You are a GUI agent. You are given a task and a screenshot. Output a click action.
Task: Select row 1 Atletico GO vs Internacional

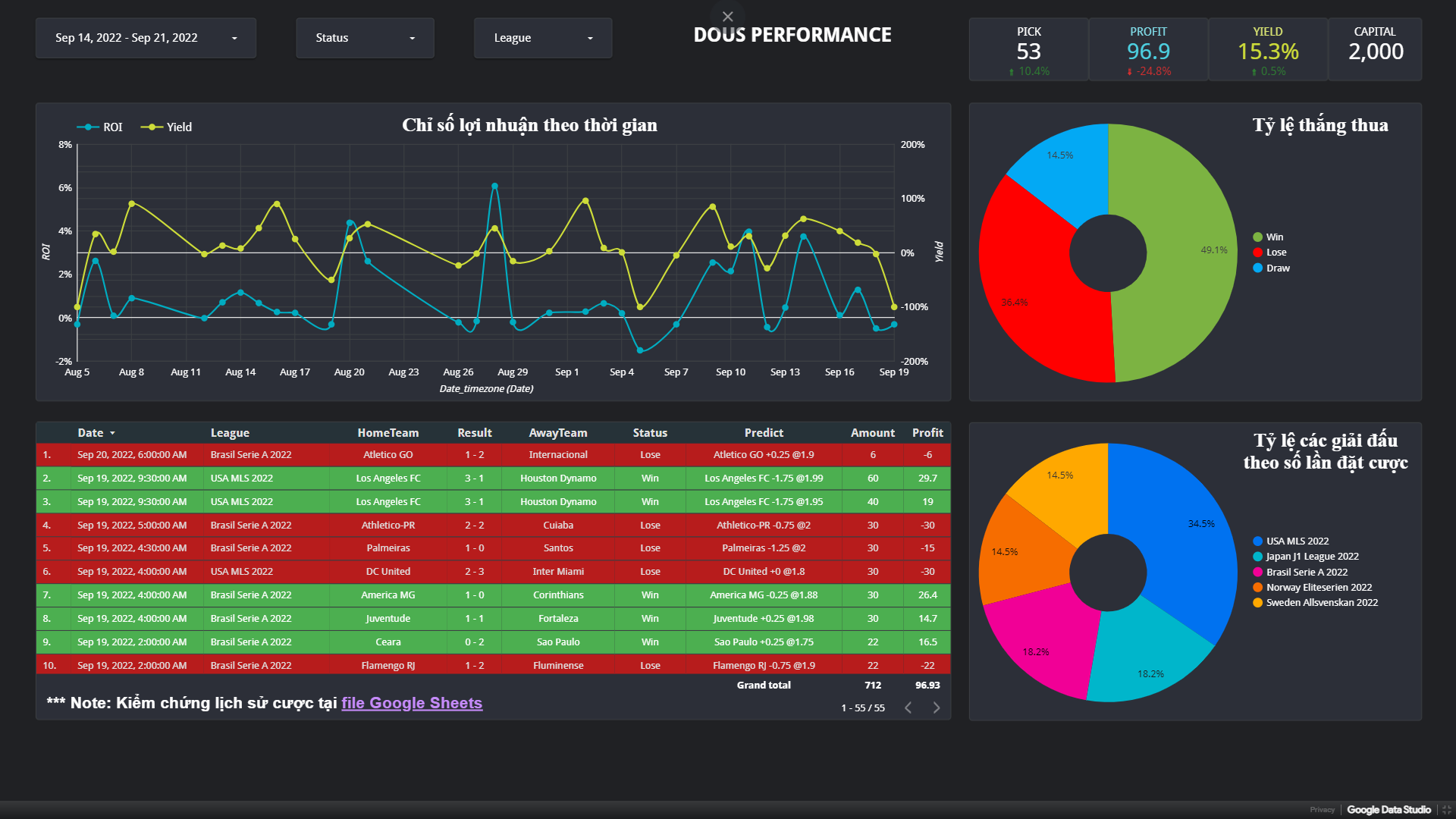pos(493,455)
